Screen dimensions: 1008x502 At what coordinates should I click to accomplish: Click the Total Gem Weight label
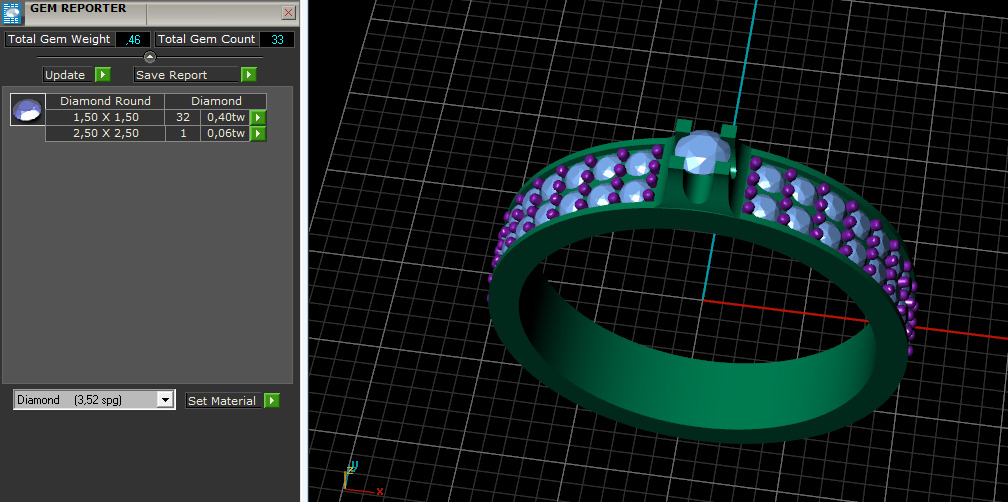pyautogui.click(x=59, y=39)
